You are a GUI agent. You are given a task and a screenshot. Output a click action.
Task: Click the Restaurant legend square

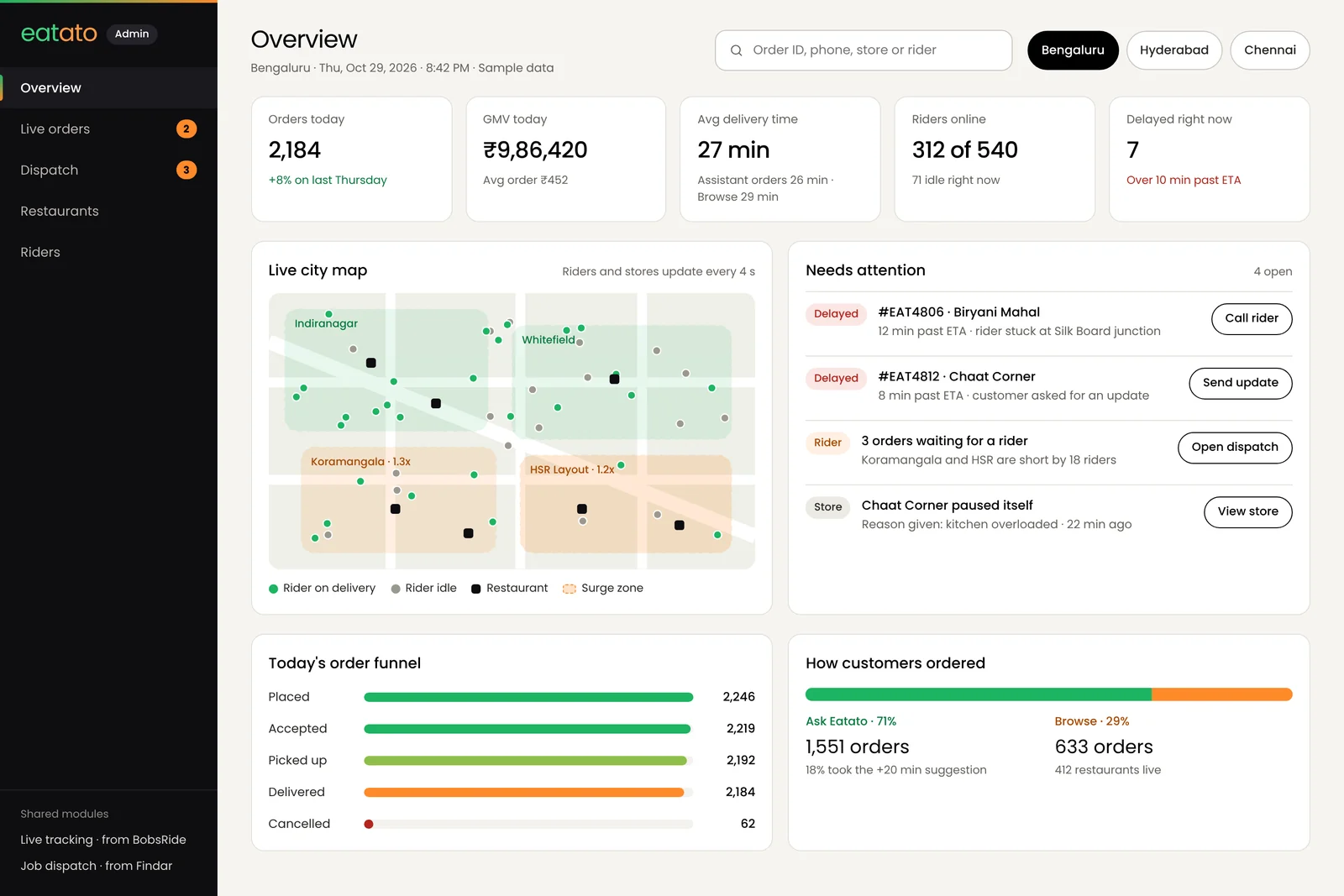[476, 589]
